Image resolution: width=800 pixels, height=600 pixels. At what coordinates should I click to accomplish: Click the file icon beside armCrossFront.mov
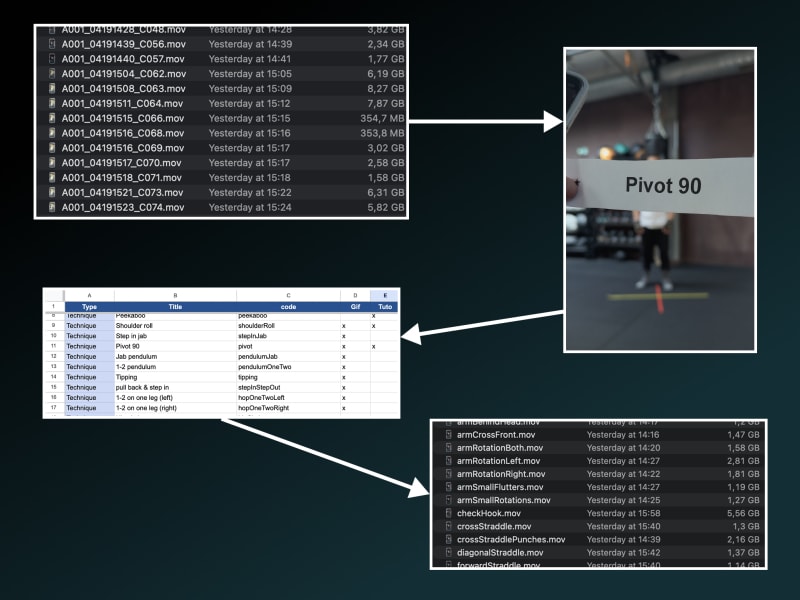coord(448,435)
